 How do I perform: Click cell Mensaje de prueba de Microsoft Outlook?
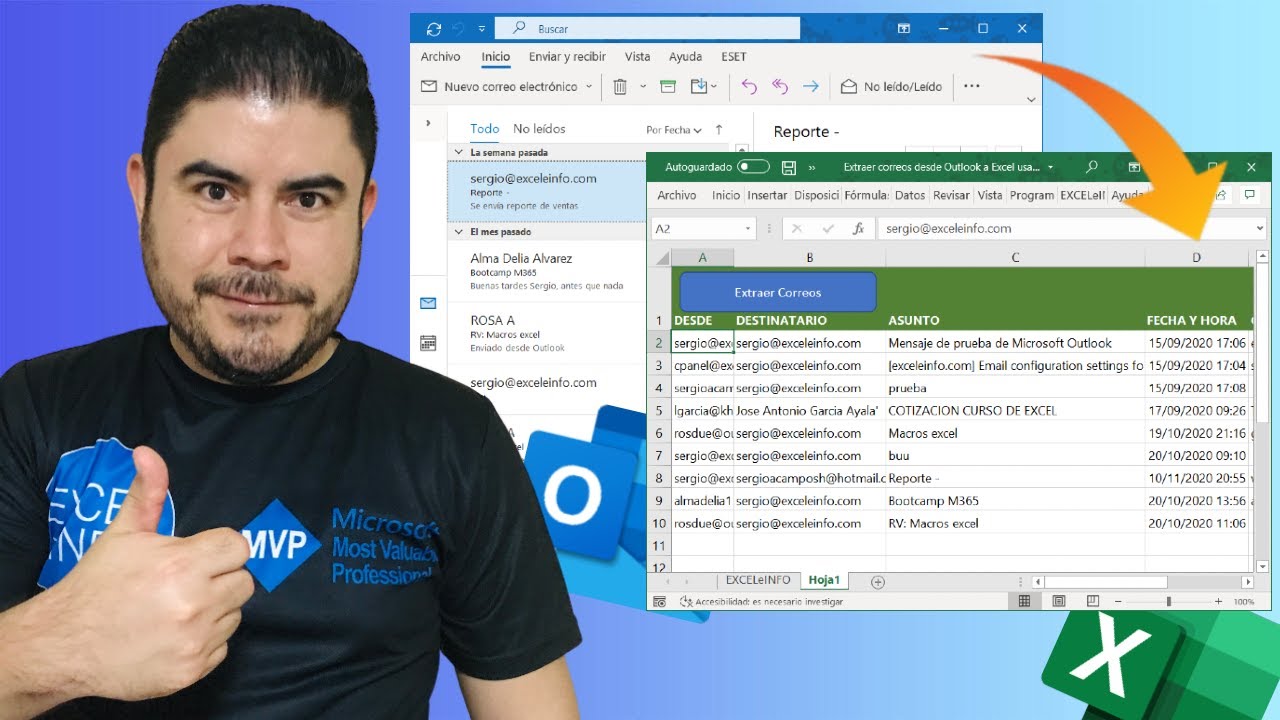click(1015, 343)
